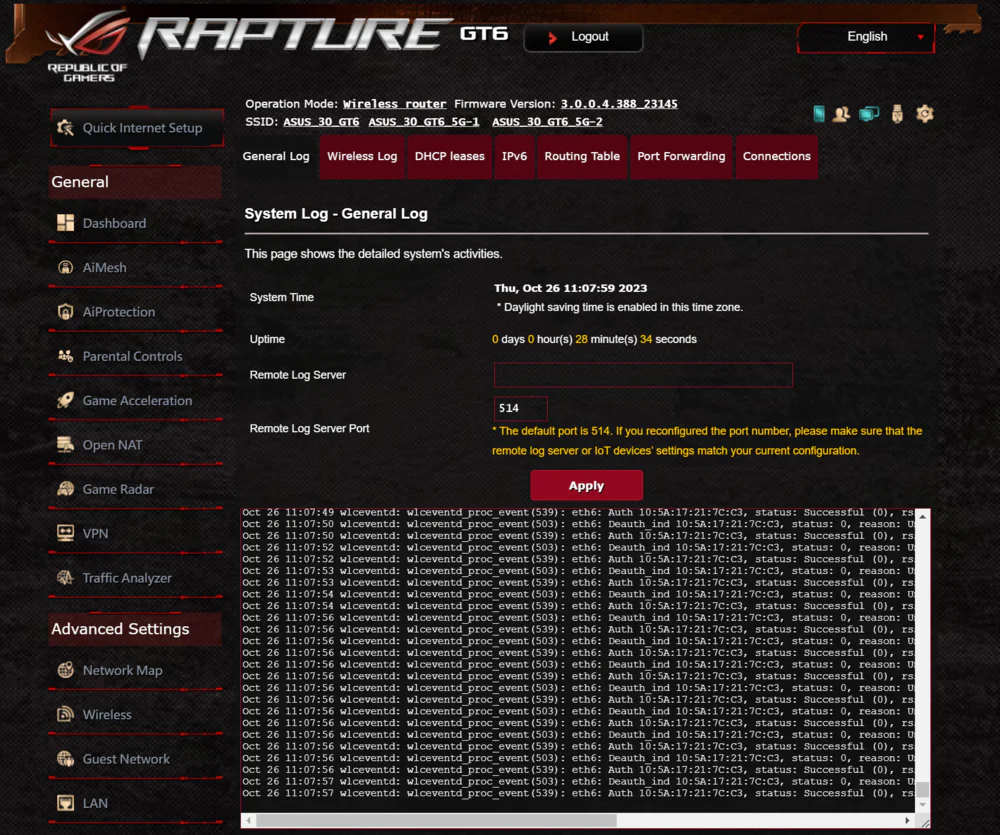This screenshot has width=1000, height=835.
Task: Switch to the Routing Table tab
Action: pos(582,156)
